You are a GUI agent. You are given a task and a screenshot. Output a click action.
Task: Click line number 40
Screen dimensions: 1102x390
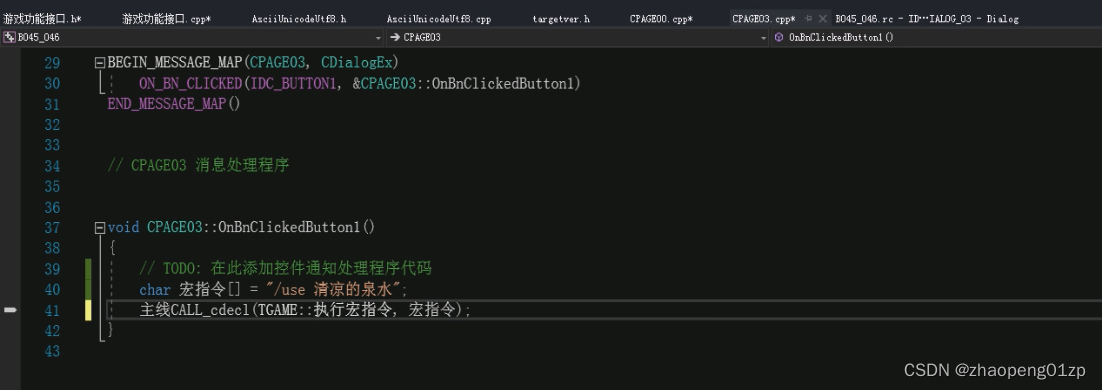(x=52, y=290)
